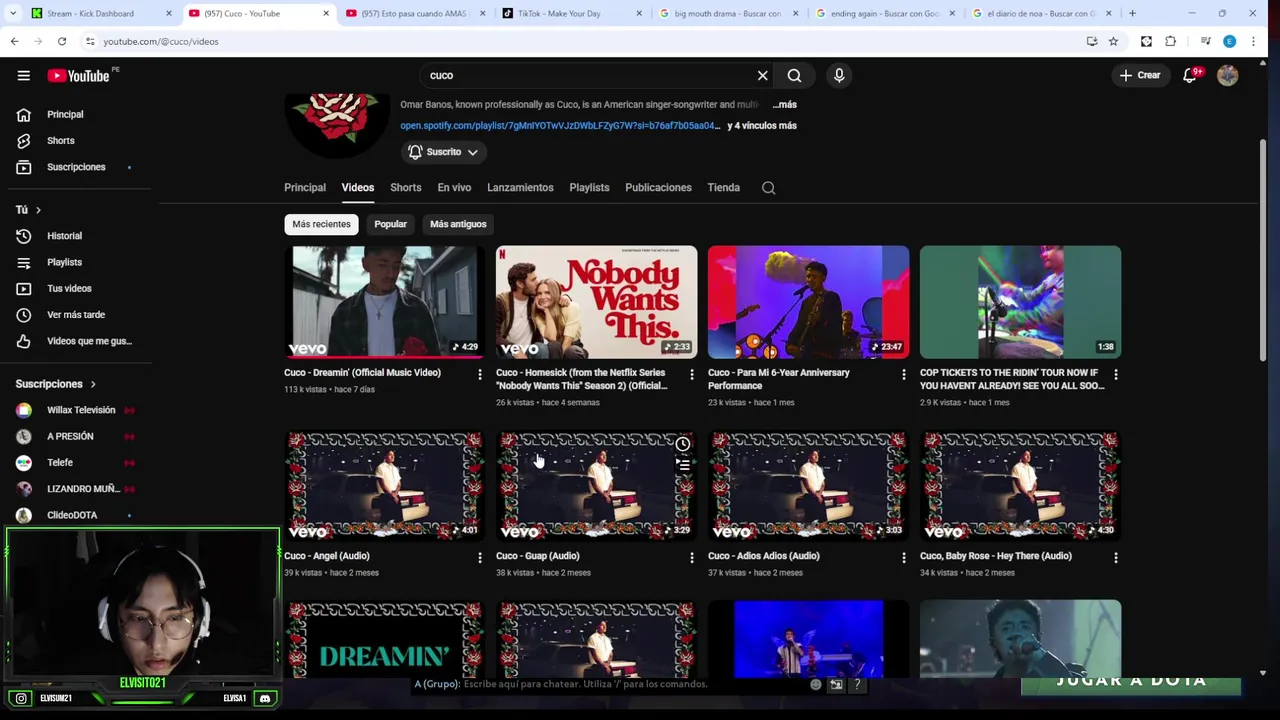
Task: Open the Spotify playlist link
Action: coord(560,126)
